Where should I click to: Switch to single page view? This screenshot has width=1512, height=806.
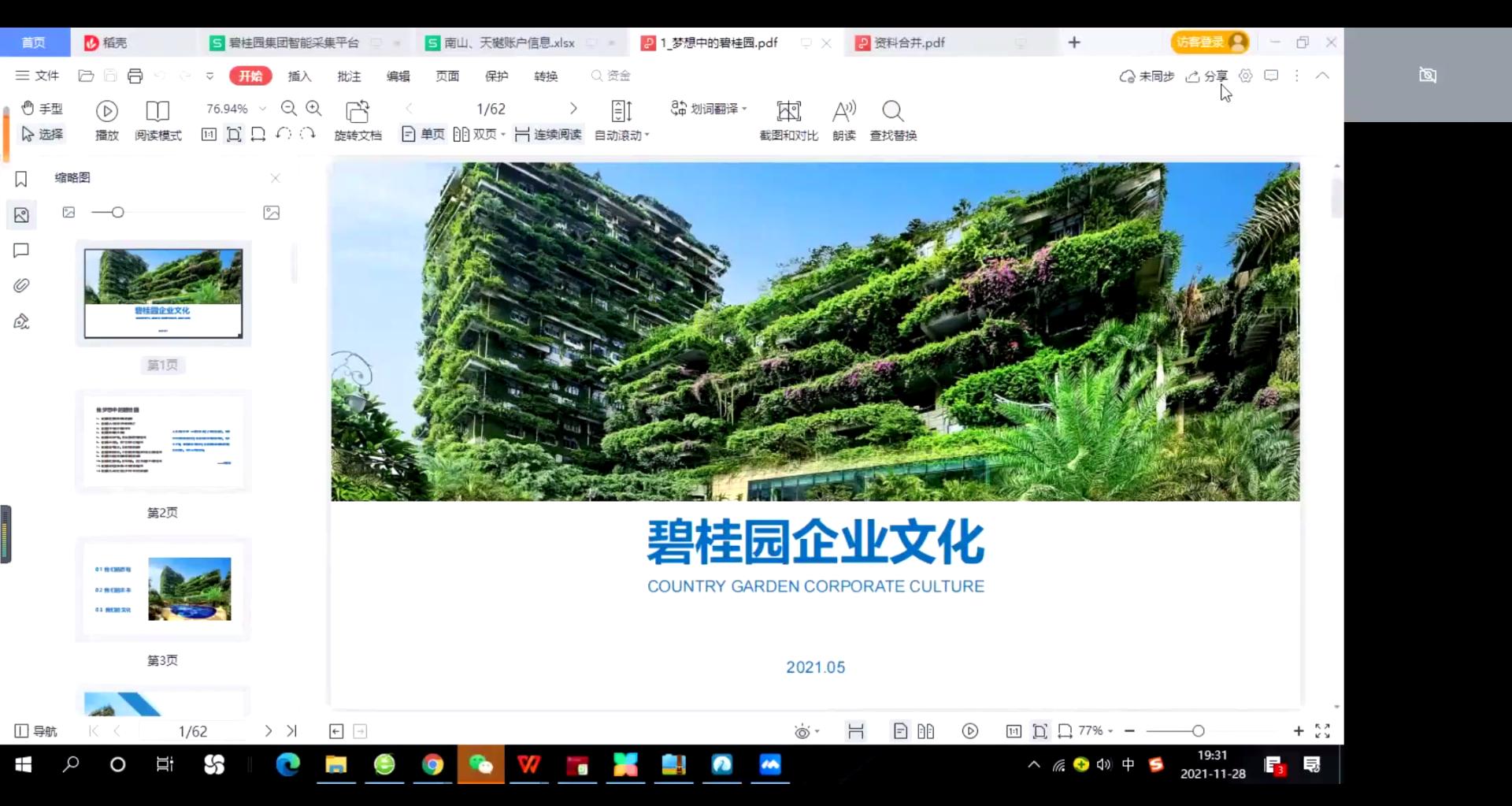tap(424, 135)
